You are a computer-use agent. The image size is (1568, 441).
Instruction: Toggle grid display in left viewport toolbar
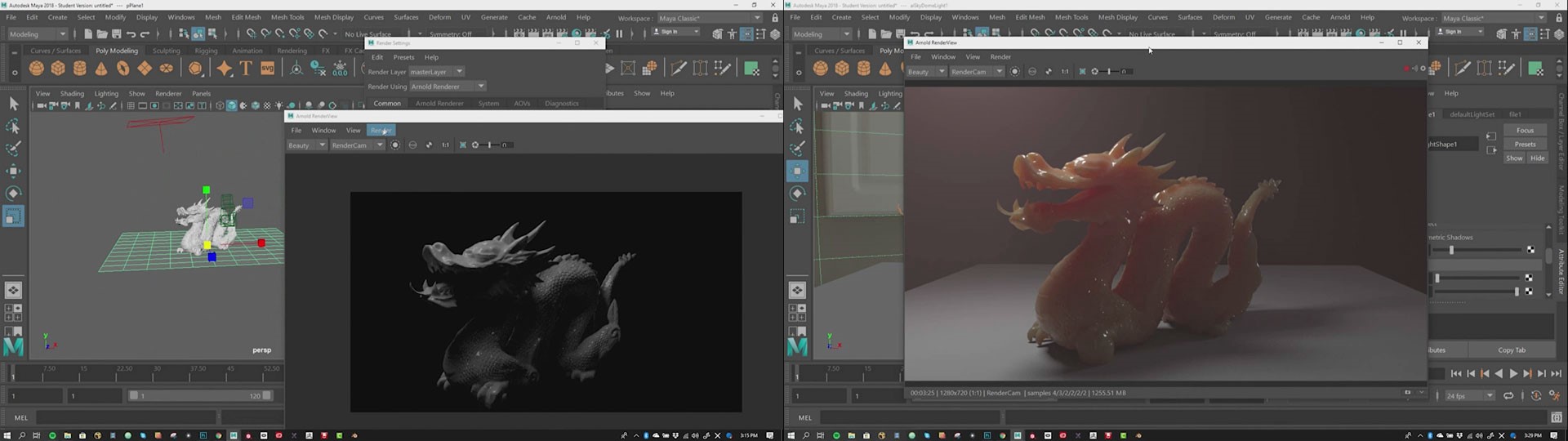coord(131,105)
